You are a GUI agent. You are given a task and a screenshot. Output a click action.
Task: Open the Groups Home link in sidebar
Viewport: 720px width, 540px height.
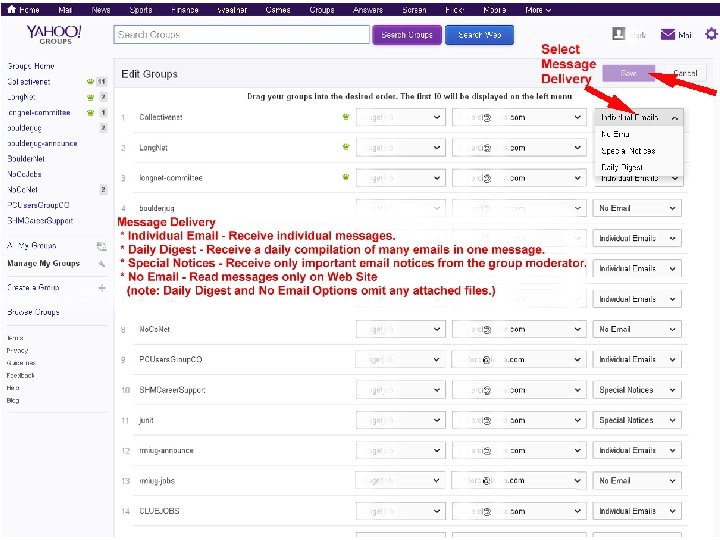click(x=31, y=66)
